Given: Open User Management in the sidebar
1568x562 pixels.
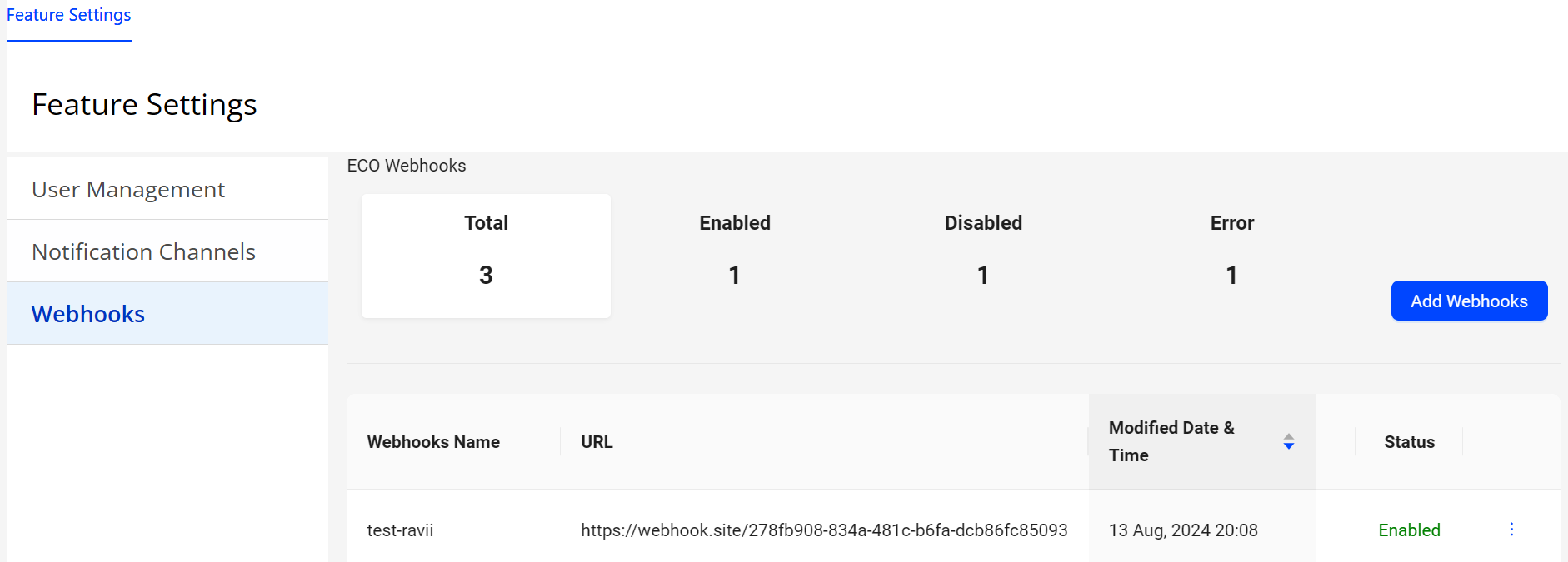Looking at the screenshot, I should pos(128,190).
